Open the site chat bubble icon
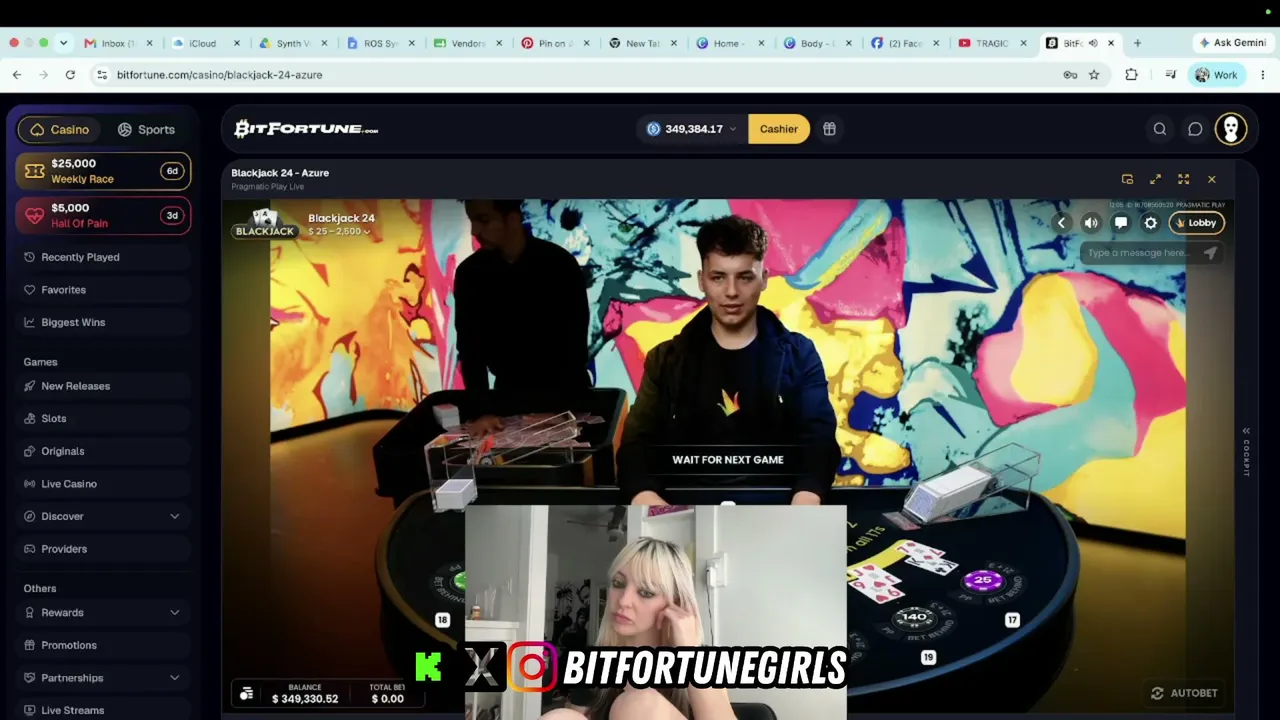Image resolution: width=1280 pixels, height=720 pixels. 1195,129
